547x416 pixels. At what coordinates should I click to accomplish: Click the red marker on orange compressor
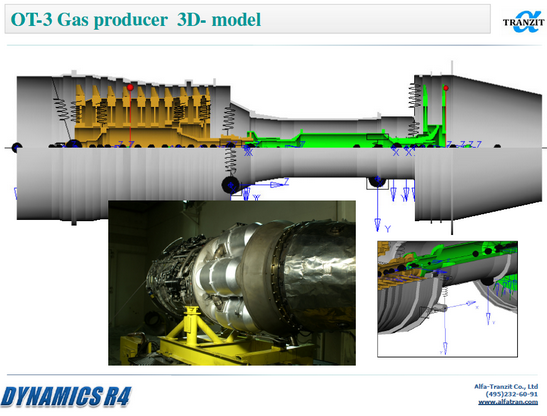(130, 87)
